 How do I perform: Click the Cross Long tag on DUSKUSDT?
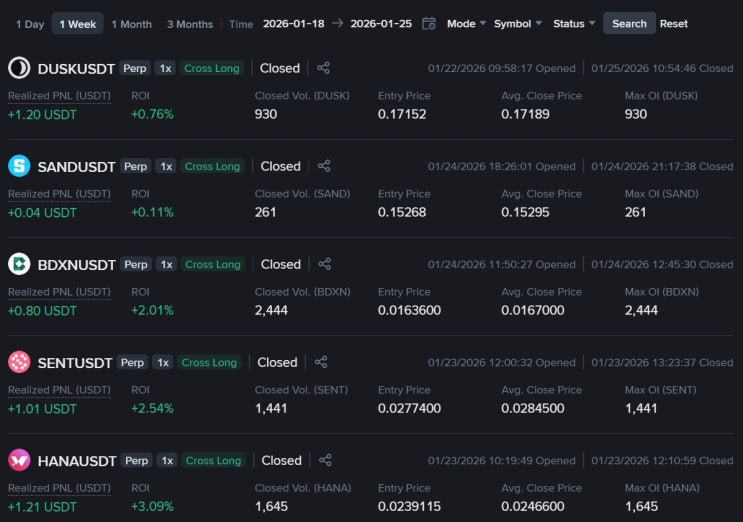[x=211, y=68]
